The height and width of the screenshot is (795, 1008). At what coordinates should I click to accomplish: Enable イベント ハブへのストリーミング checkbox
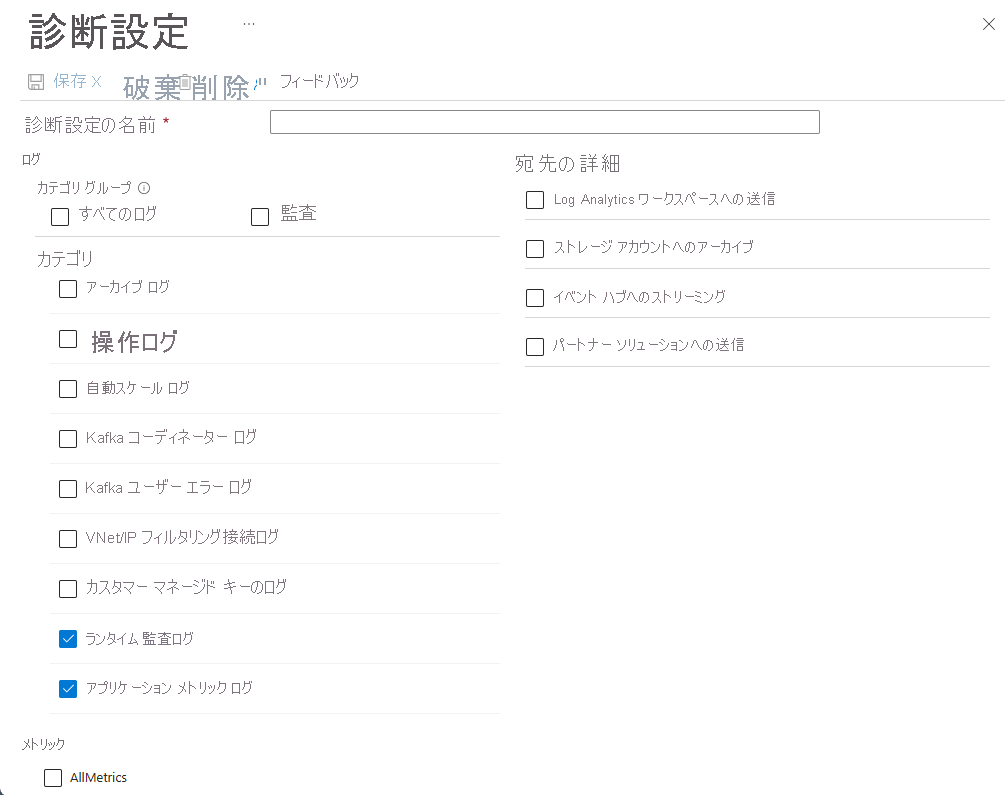click(535, 298)
